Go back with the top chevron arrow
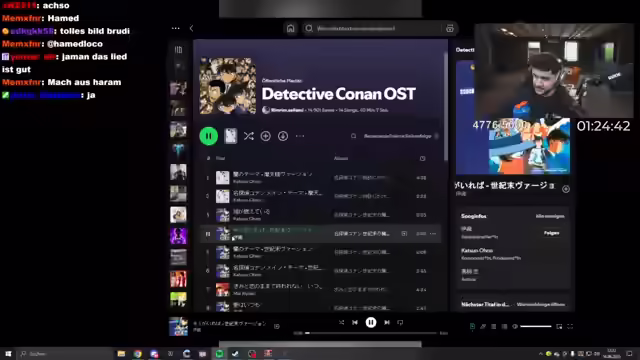Screen dimensions: 640x360 (191, 28)
